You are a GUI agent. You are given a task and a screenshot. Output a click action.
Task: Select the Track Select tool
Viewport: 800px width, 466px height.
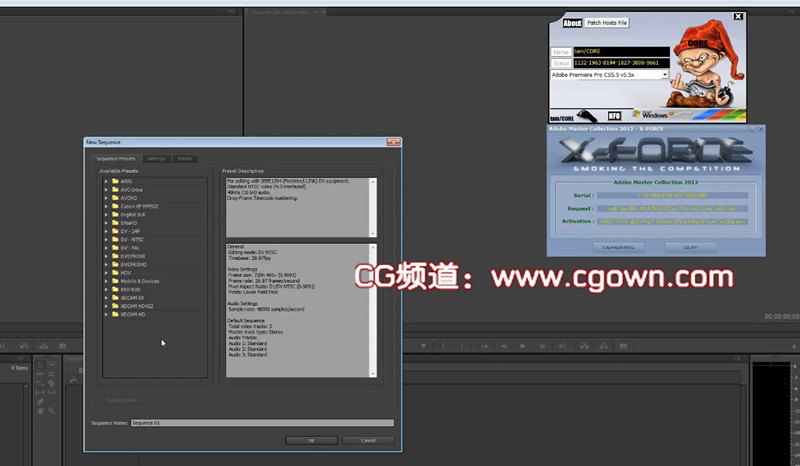pyautogui.click(x=51, y=365)
